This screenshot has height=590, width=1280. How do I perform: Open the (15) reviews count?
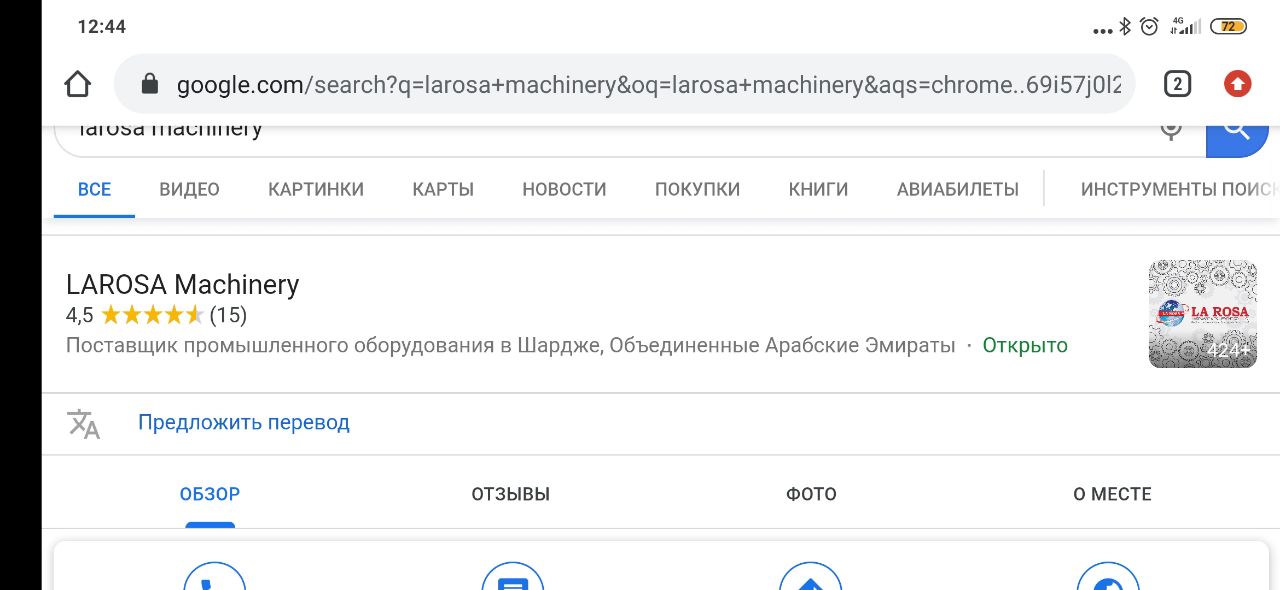(x=228, y=315)
